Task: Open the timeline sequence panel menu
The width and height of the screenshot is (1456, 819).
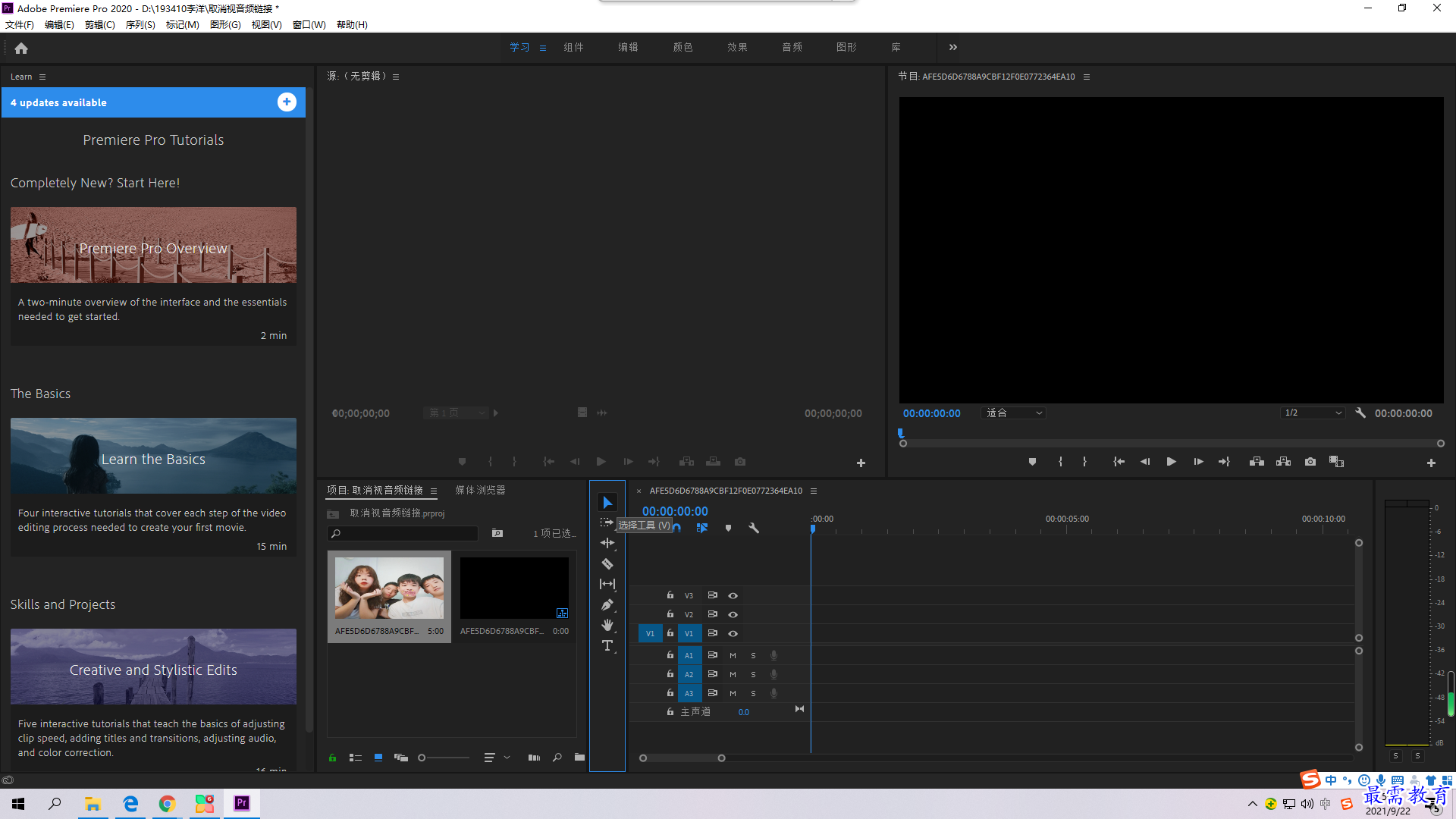Action: coord(814,491)
